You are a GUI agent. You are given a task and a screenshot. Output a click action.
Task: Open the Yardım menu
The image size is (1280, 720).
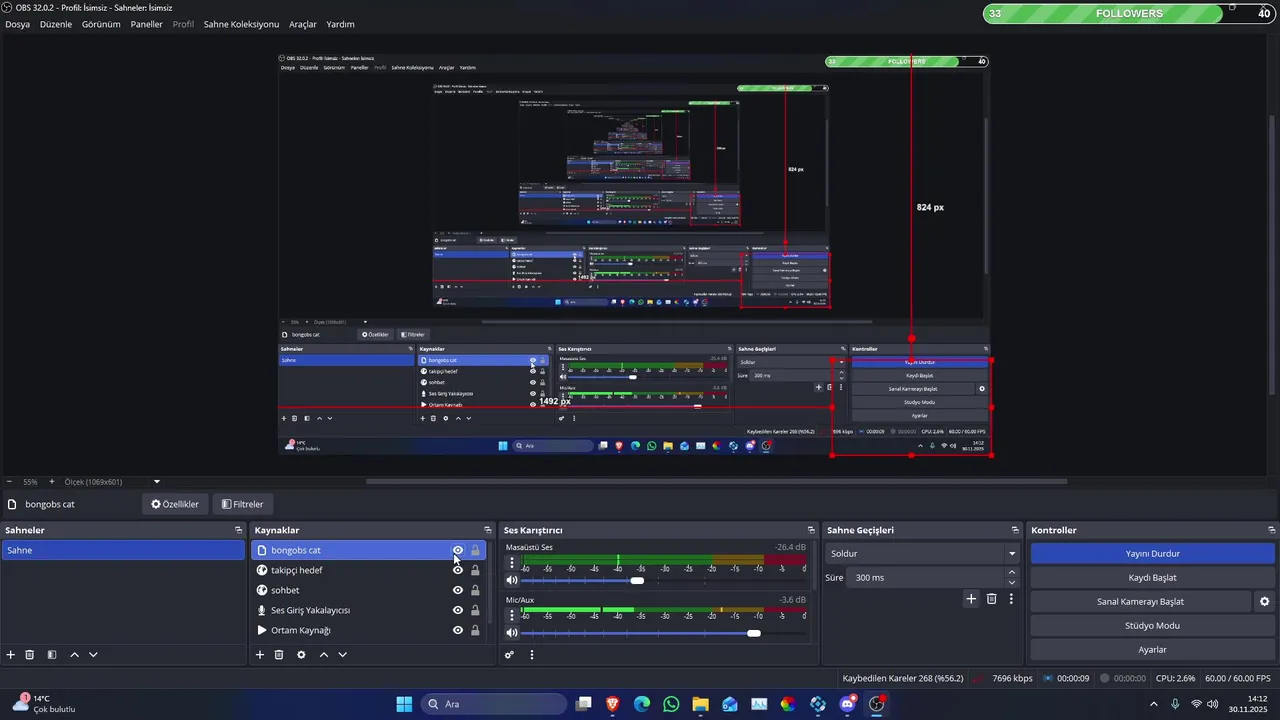point(340,24)
